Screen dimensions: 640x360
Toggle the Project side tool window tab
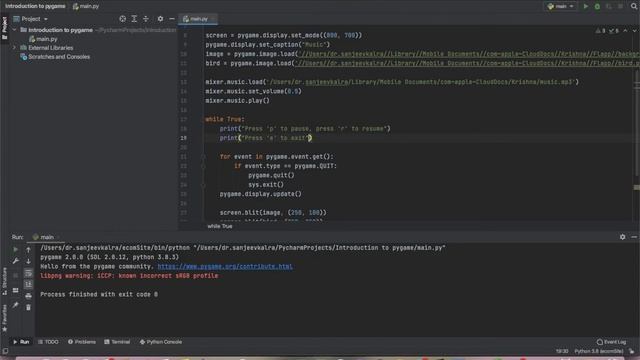[x=4, y=28]
